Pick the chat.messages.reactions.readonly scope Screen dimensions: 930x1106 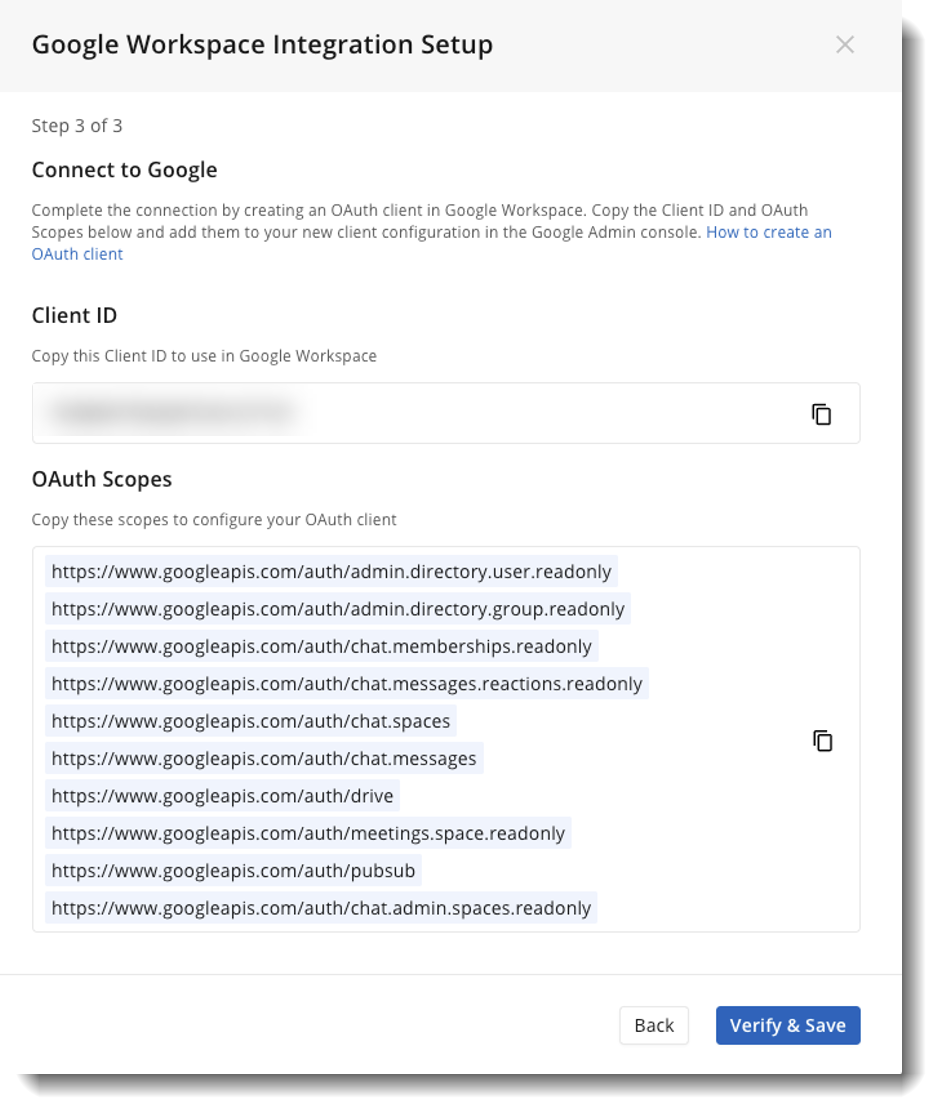click(346, 684)
